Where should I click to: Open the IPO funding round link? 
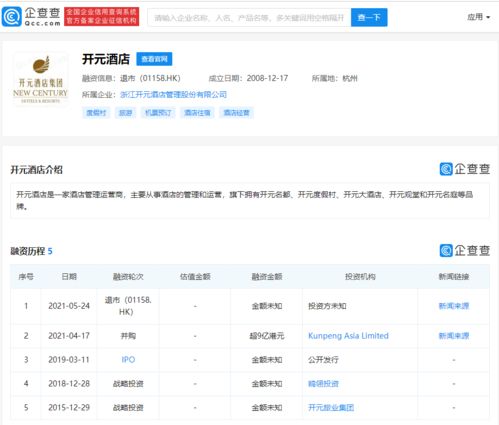(128, 360)
